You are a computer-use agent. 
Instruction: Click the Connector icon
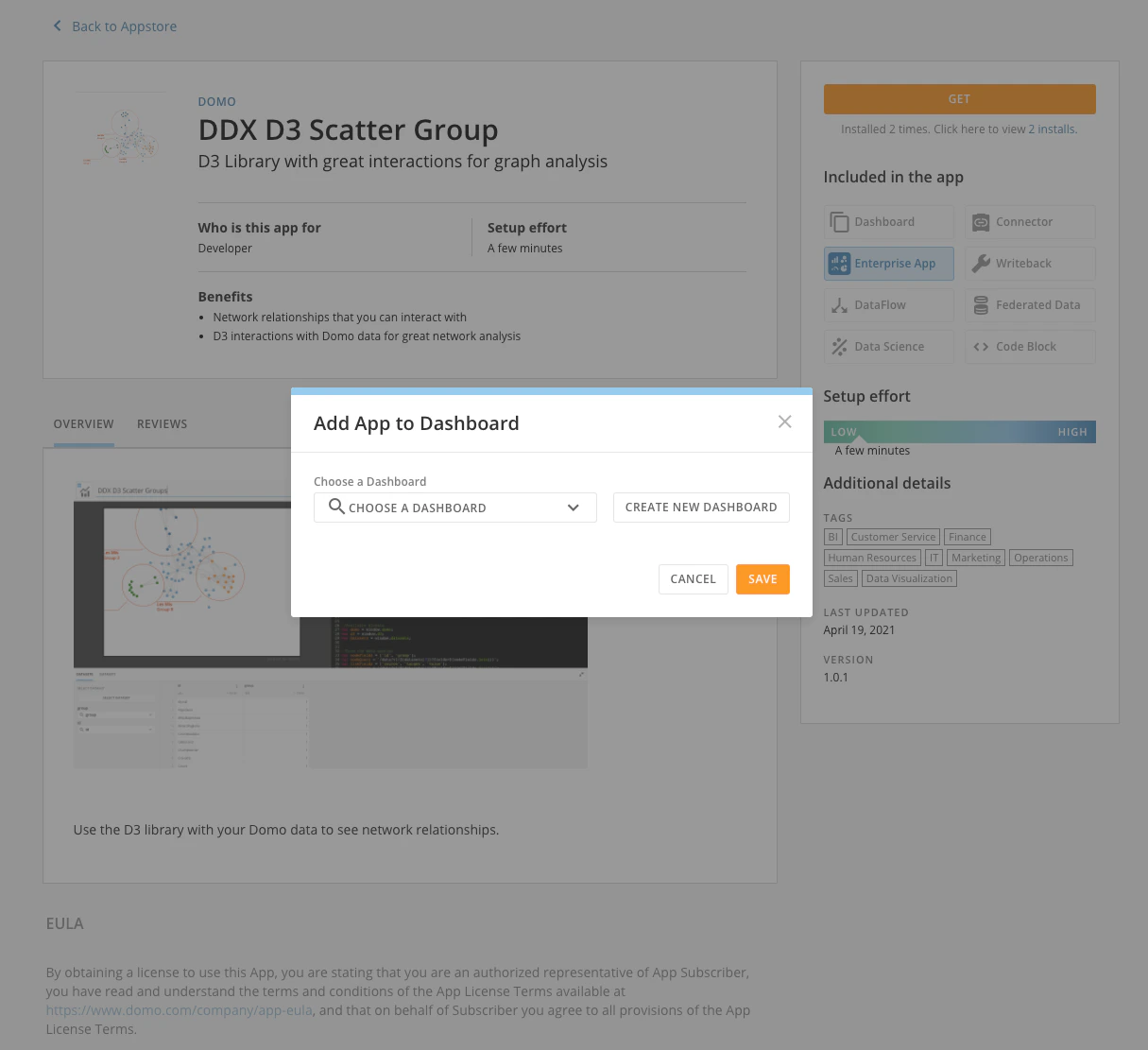pos(981,222)
